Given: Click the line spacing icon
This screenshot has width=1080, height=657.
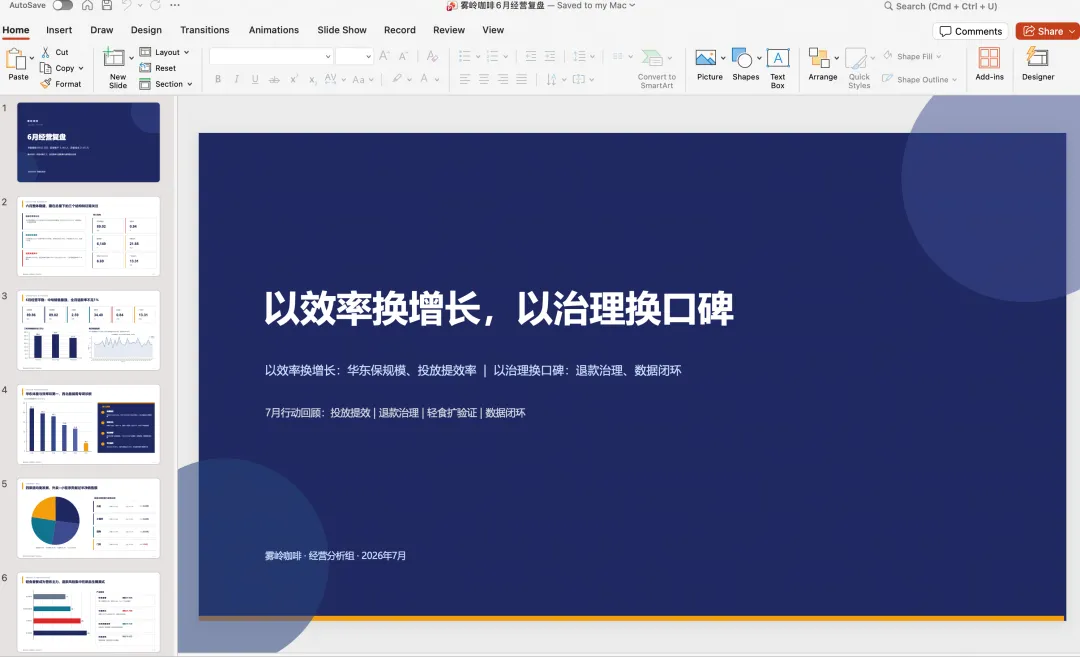Looking at the screenshot, I should tap(579, 56).
